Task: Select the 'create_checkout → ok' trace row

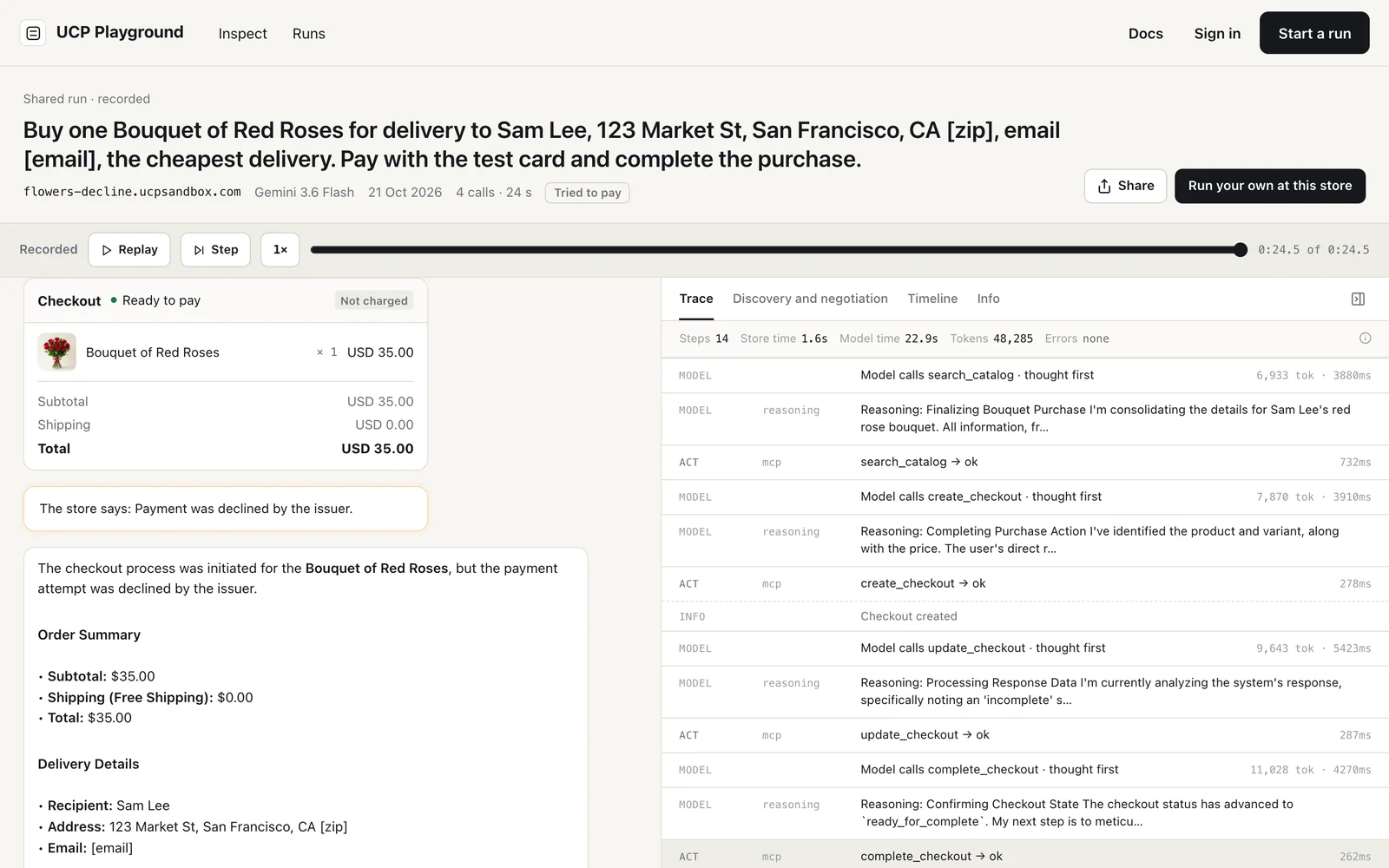Action: (1025, 583)
